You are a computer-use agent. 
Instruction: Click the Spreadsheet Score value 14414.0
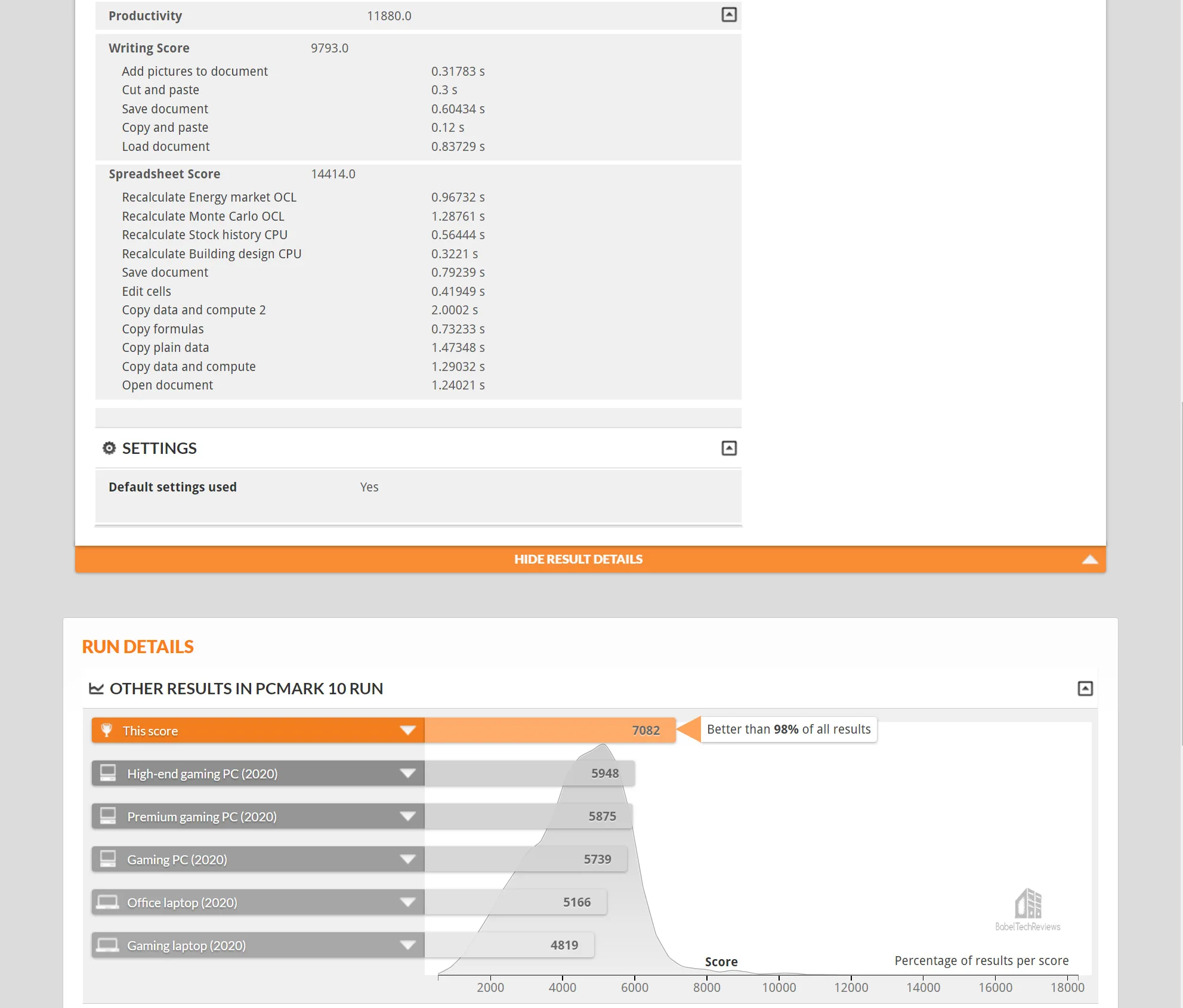[x=333, y=174]
